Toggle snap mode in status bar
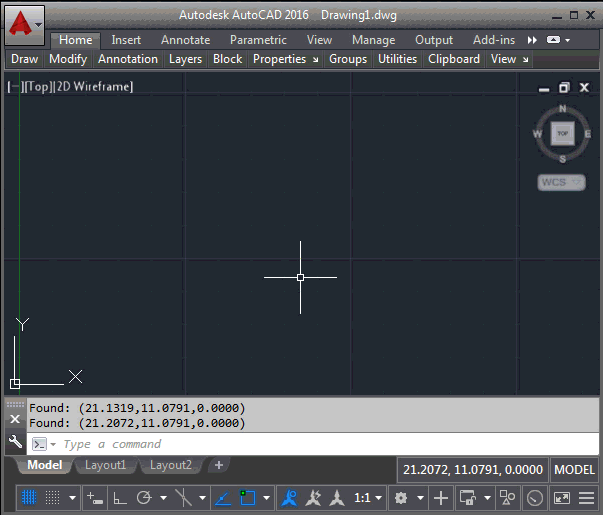Image resolution: width=603 pixels, height=515 pixels. (x=53, y=498)
